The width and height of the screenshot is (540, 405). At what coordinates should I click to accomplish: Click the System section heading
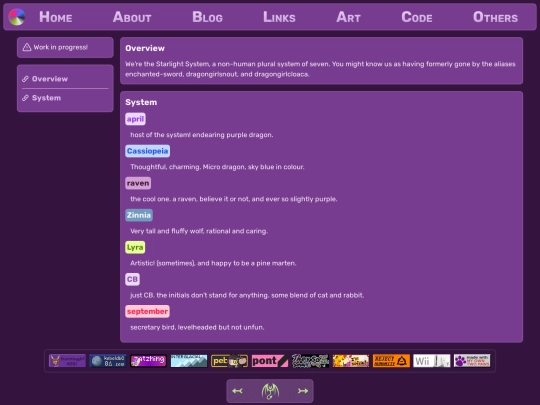click(x=141, y=102)
